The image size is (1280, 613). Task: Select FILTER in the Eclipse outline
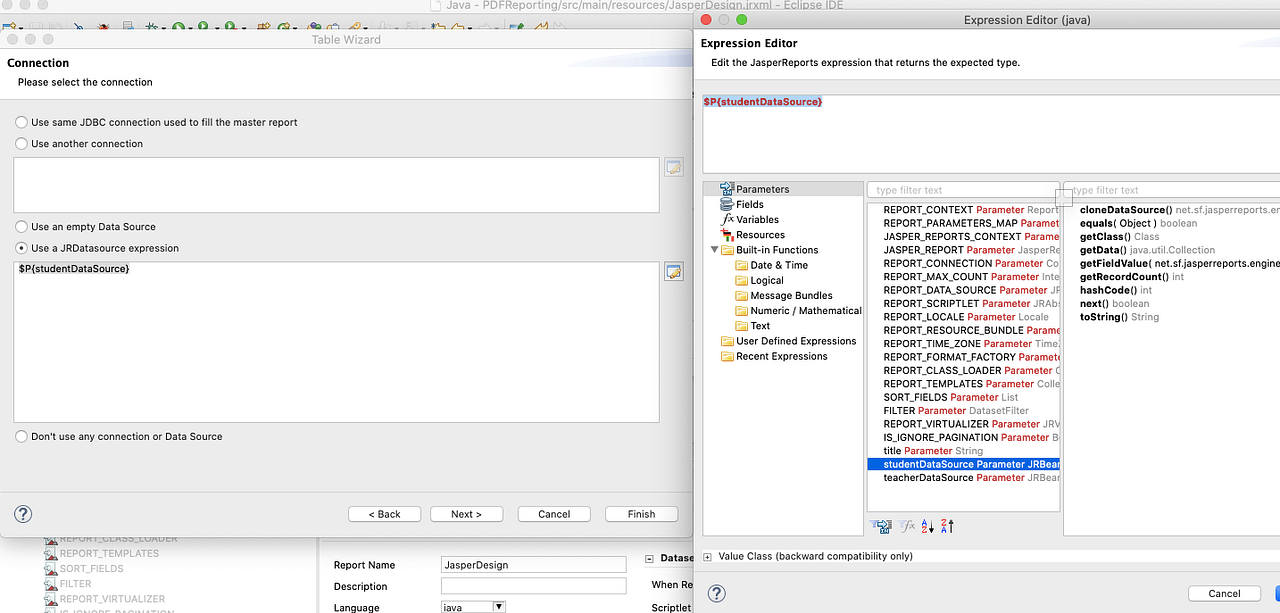[75, 583]
